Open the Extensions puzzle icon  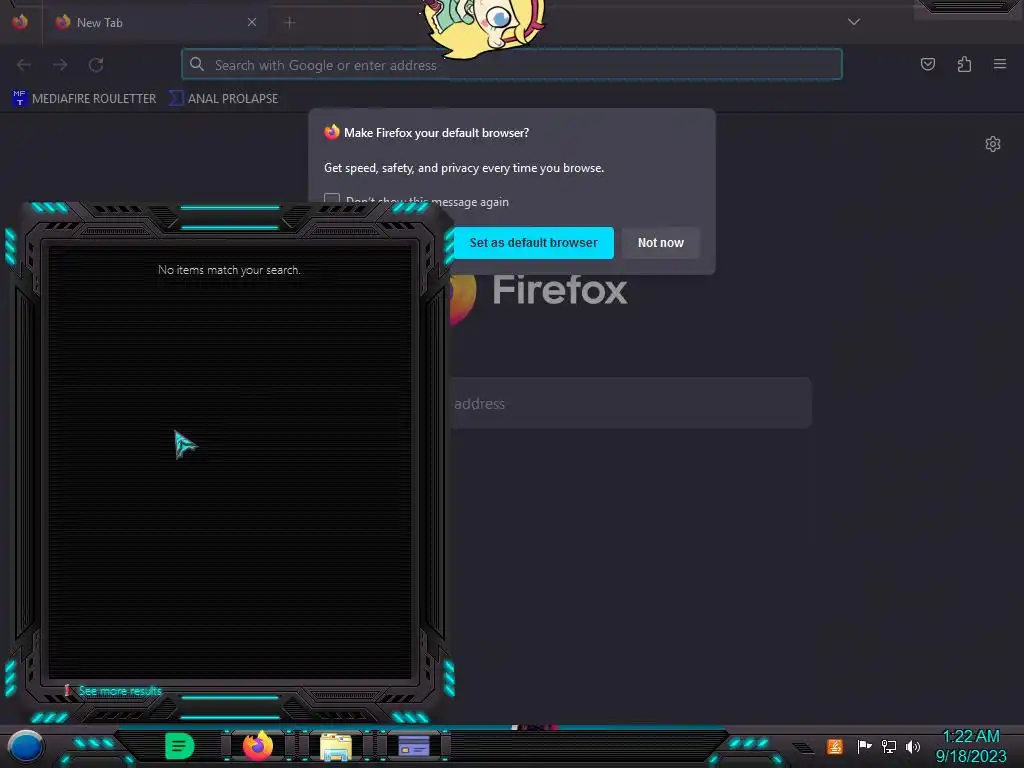coord(964,64)
